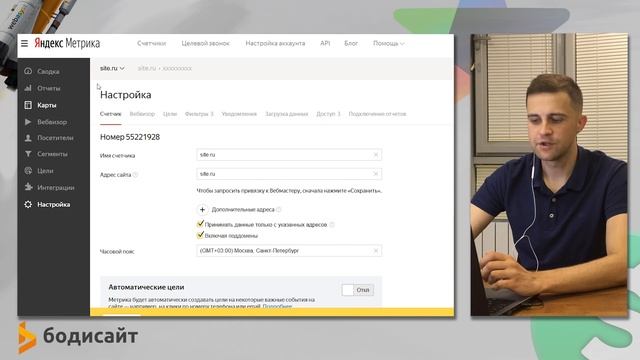Click the Настройка gear icon
The width and height of the screenshot is (640, 360).
coord(28,204)
